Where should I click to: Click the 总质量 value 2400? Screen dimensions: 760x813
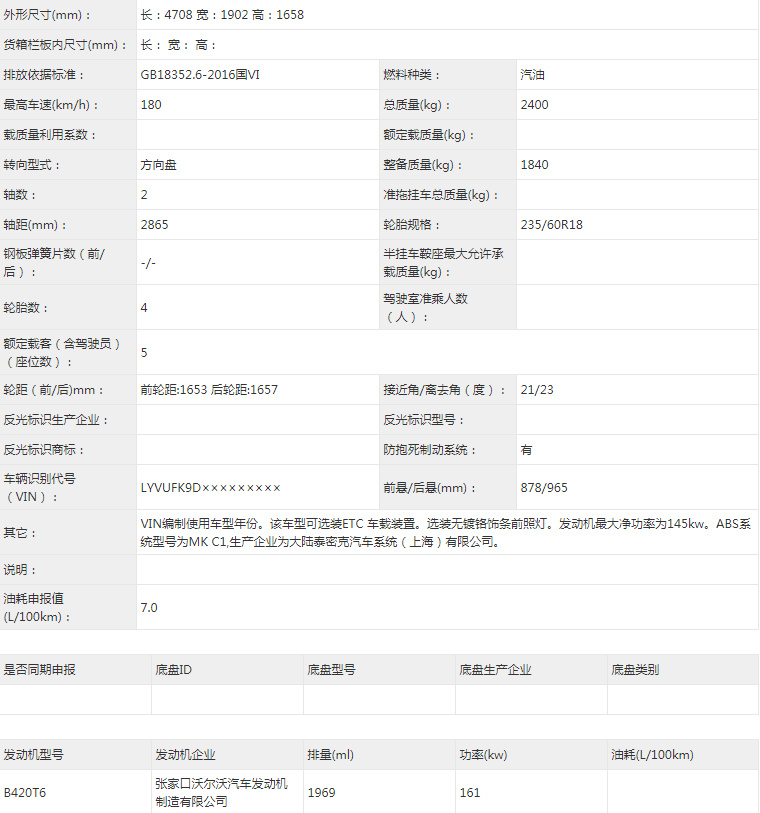click(534, 105)
